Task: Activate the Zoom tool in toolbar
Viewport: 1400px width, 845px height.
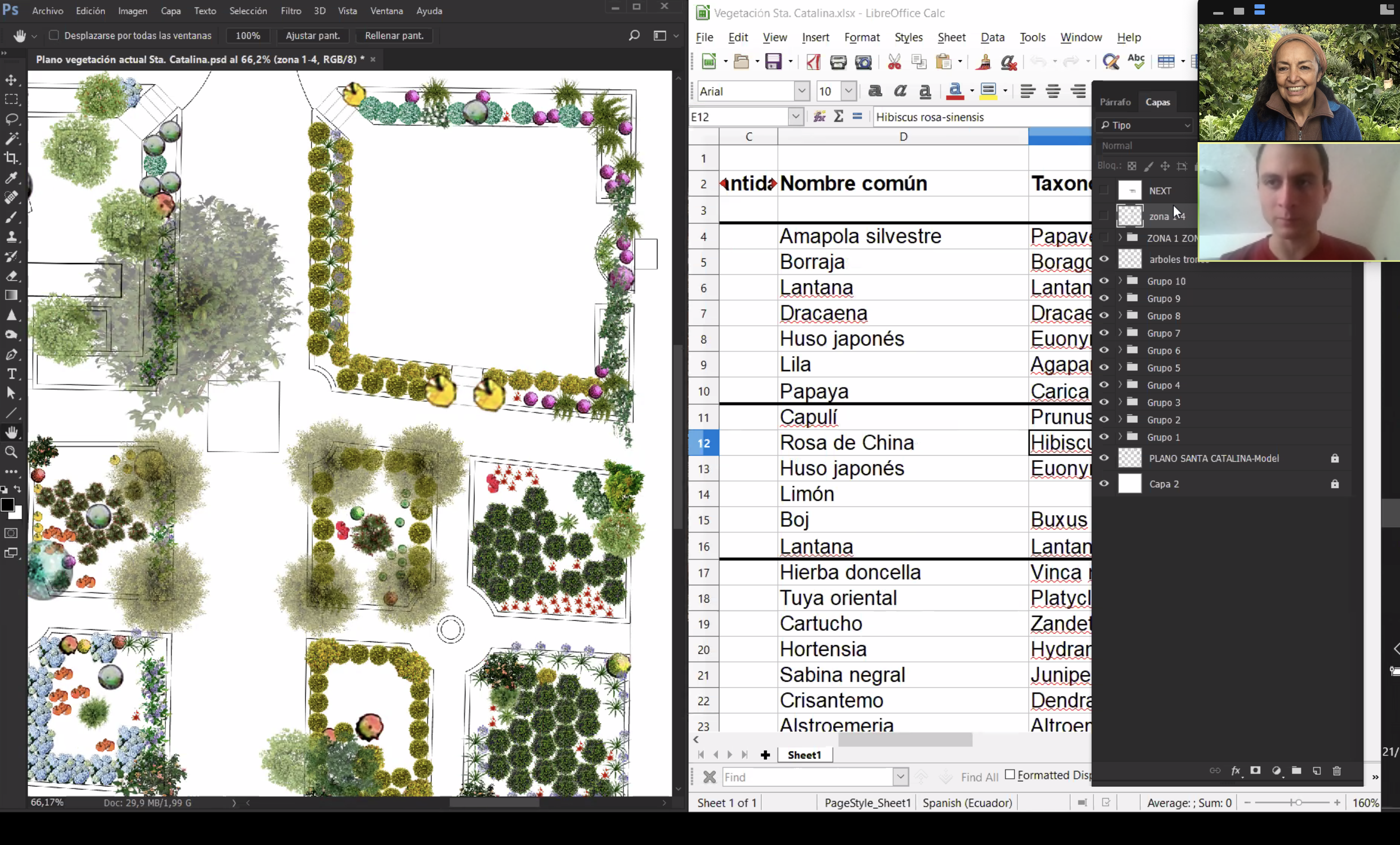Action: pyautogui.click(x=11, y=452)
